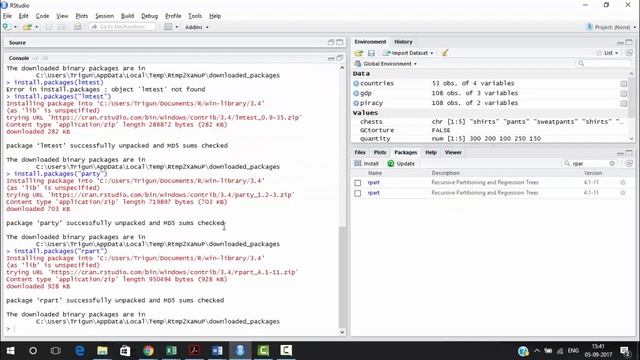Viewport: 640px width, 360px height.
Task: Open Google Chrome from the taskbar
Action: click(x=148, y=350)
